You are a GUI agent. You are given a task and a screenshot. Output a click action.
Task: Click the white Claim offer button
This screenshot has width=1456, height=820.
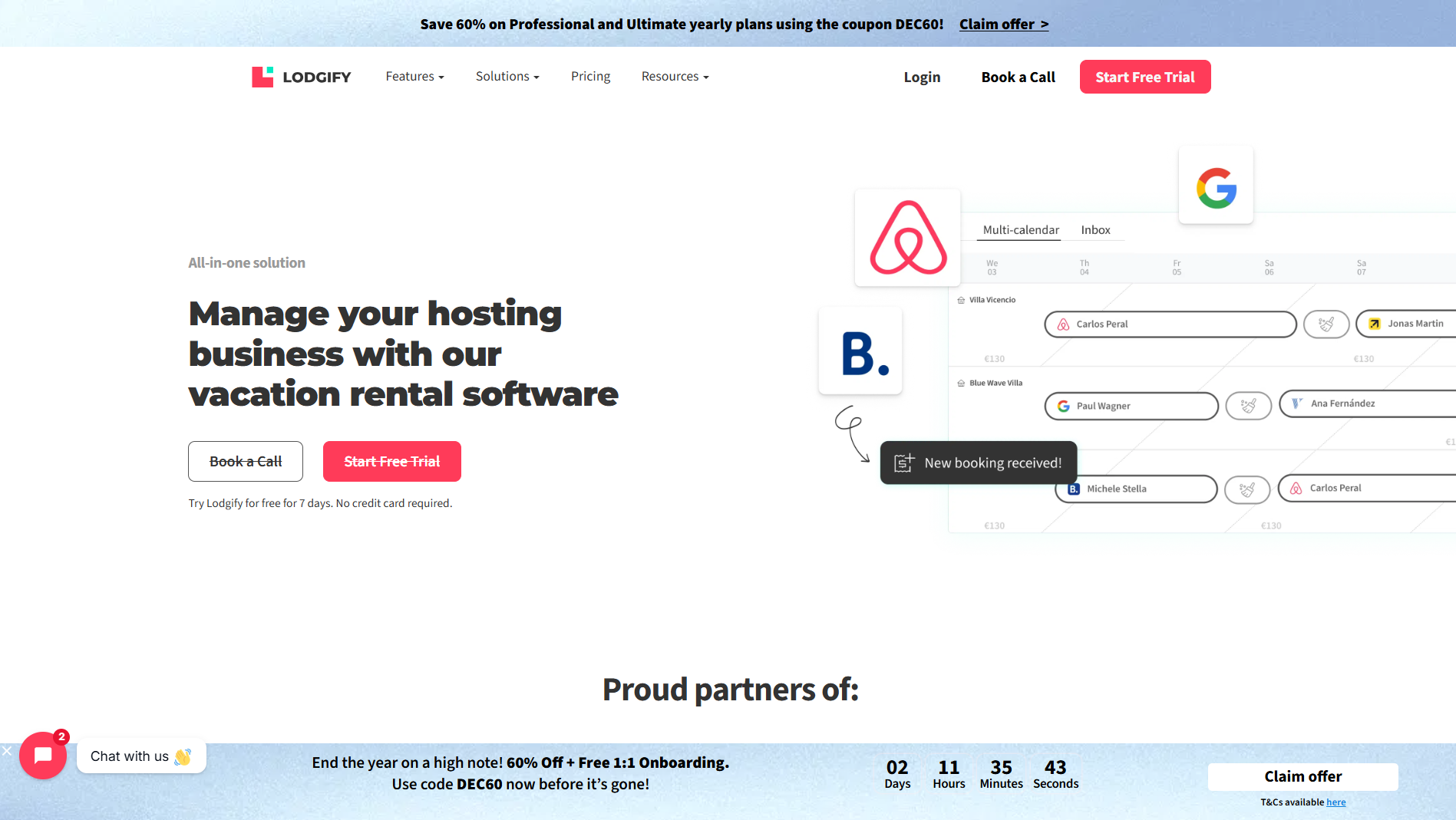(x=1302, y=776)
